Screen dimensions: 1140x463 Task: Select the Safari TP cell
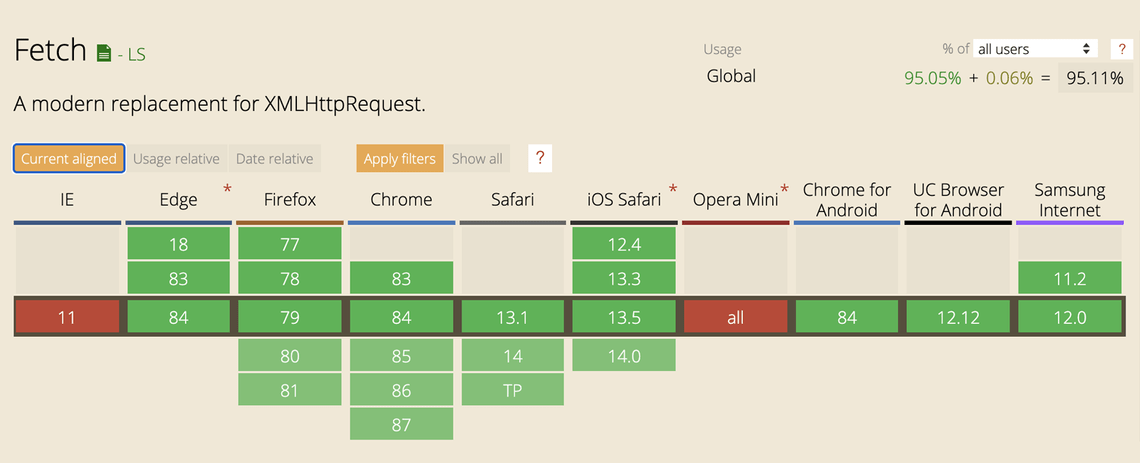(x=513, y=390)
